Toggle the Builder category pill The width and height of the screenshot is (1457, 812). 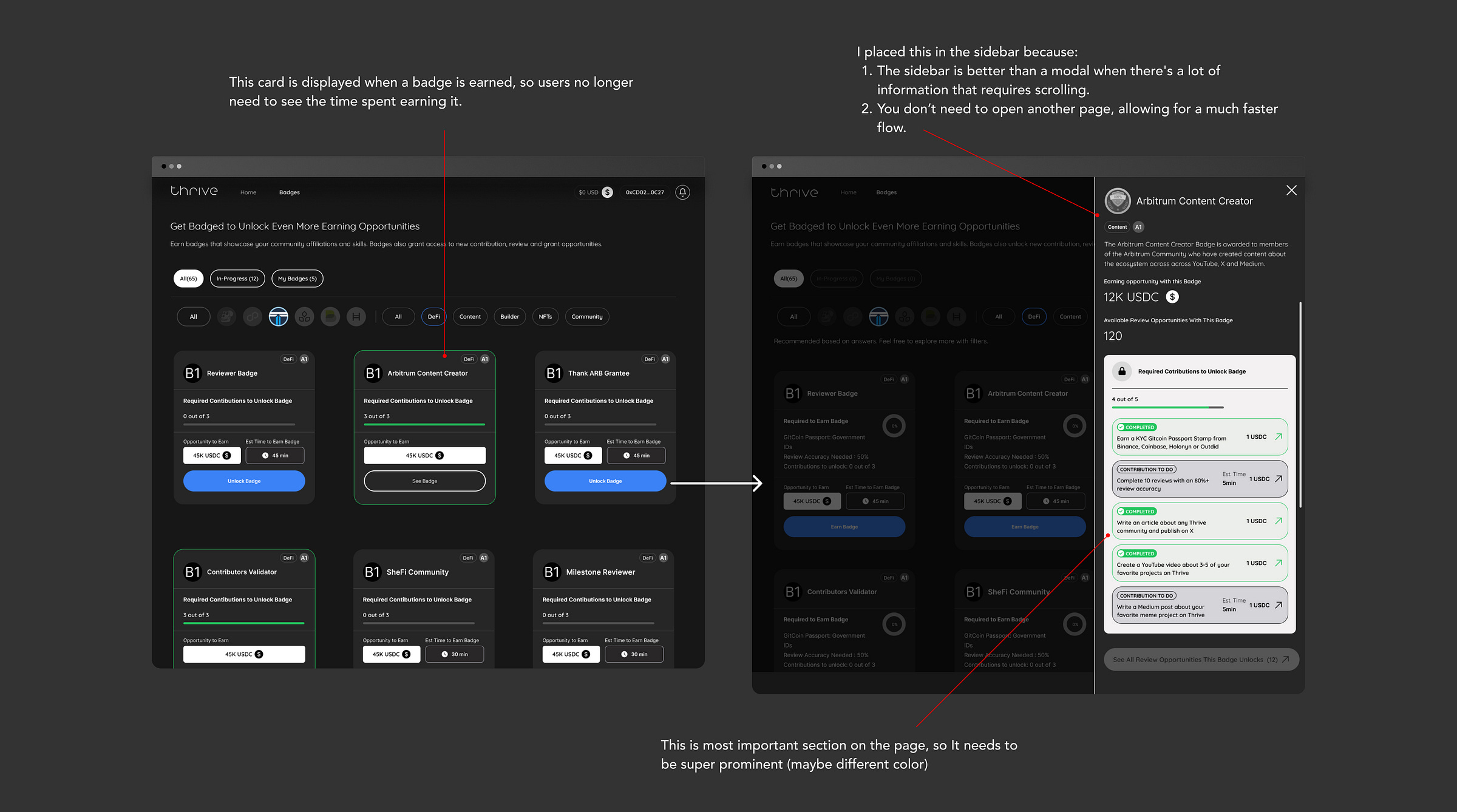(x=509, y=317)
